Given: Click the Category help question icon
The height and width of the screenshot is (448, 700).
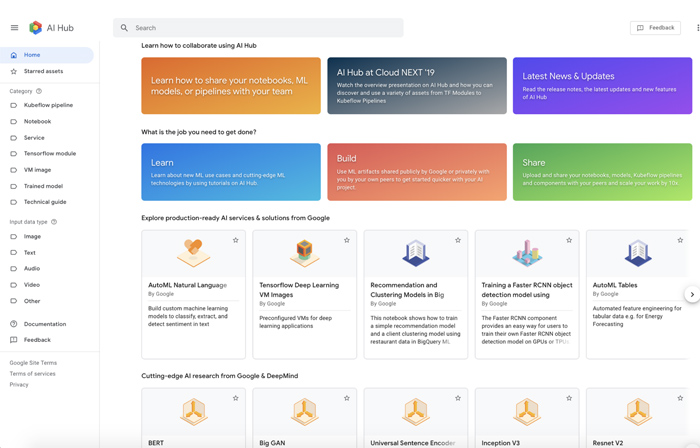Looking at the screenshot, I should 39,91.
